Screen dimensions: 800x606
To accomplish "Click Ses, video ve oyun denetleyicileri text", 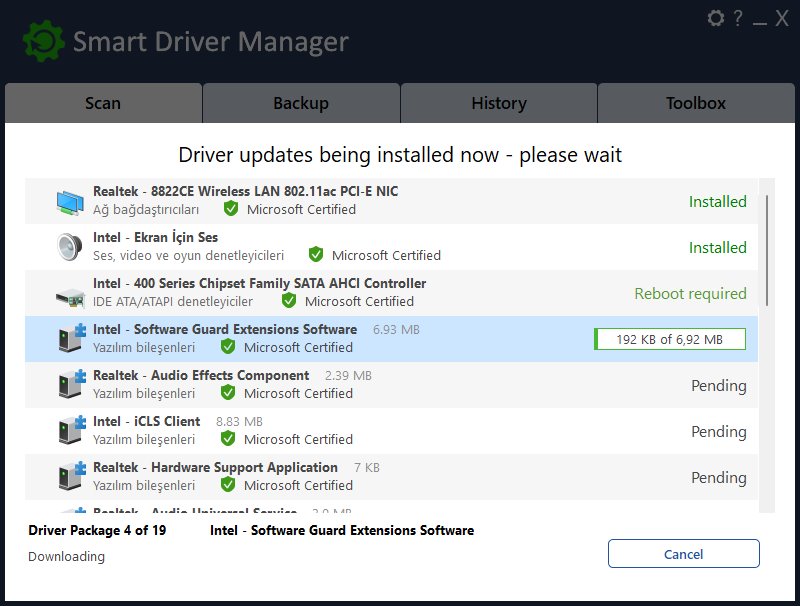I will tap(188, 255).
